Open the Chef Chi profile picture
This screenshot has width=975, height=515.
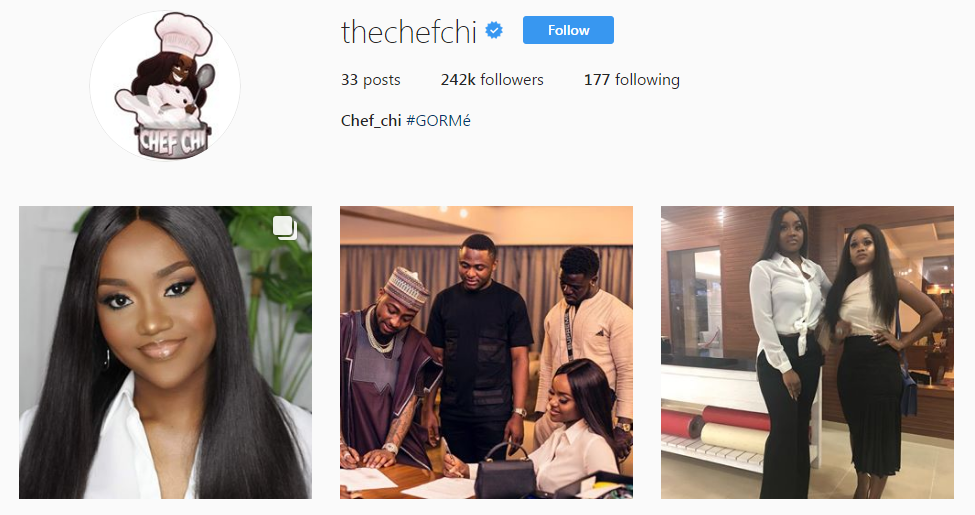(x=165, y=85)
